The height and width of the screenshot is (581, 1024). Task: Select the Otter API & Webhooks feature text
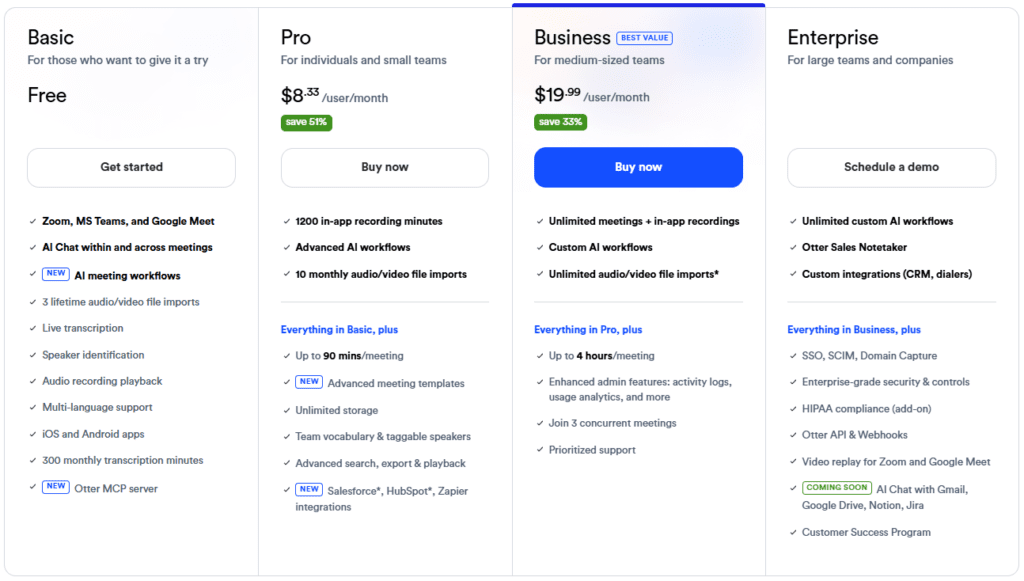(x=855, y=435)
